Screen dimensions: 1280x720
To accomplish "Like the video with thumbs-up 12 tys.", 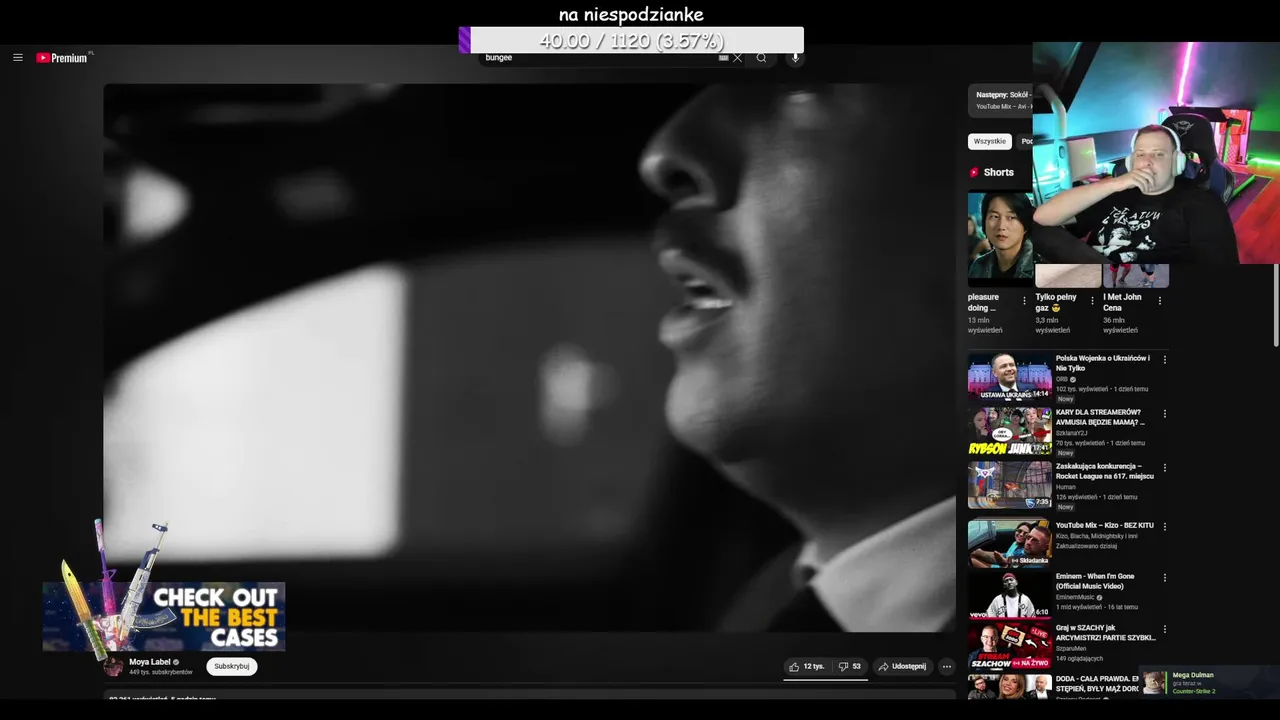I will (807, 666).
